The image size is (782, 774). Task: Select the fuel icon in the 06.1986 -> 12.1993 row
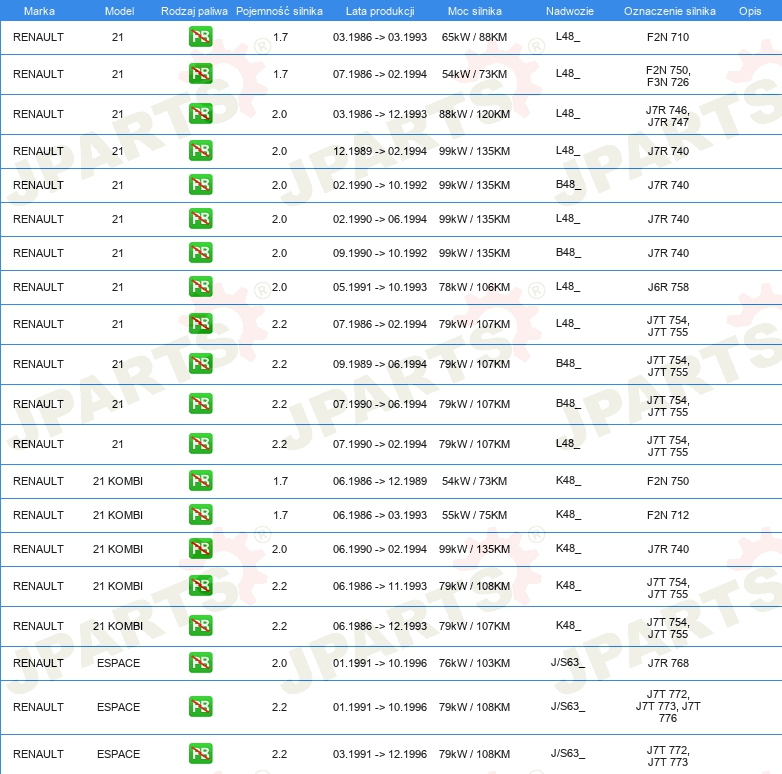tap(200, 625)
